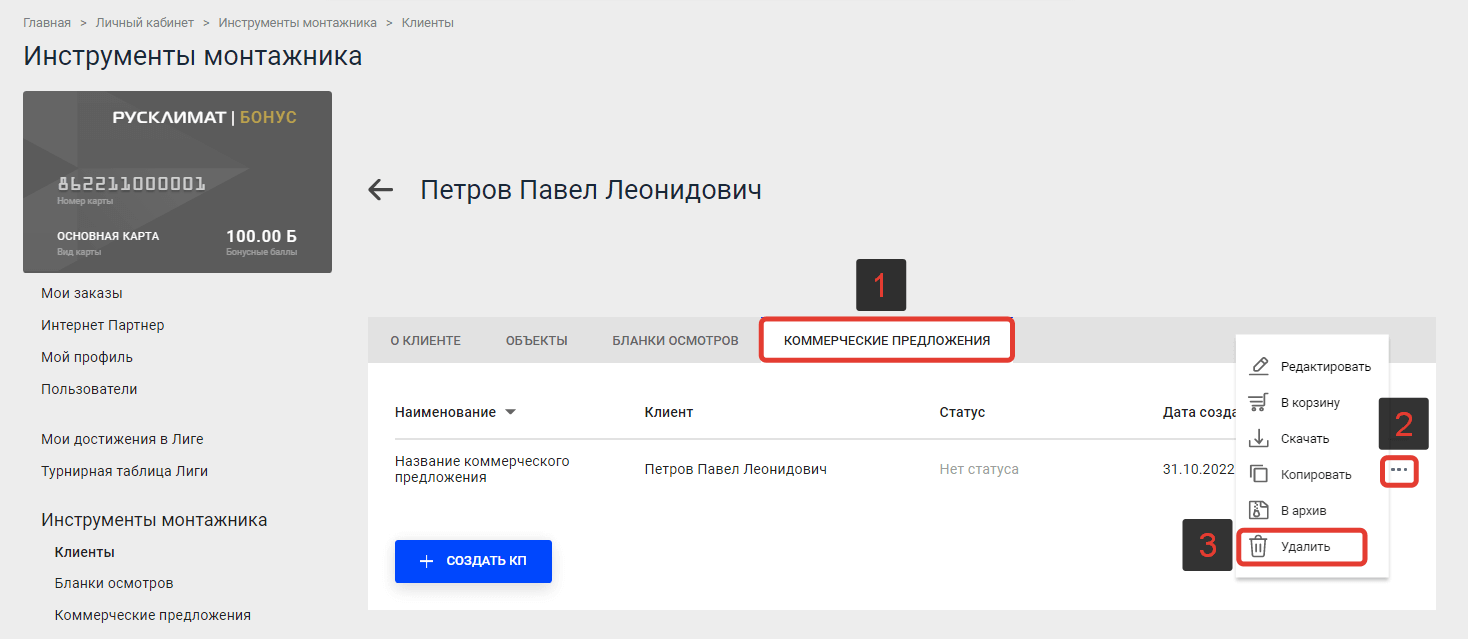Image resolution: width=1468 pixels, height=639 pixels.
Task: Open Мои достижения в Лиге
Action: [122, 439]
